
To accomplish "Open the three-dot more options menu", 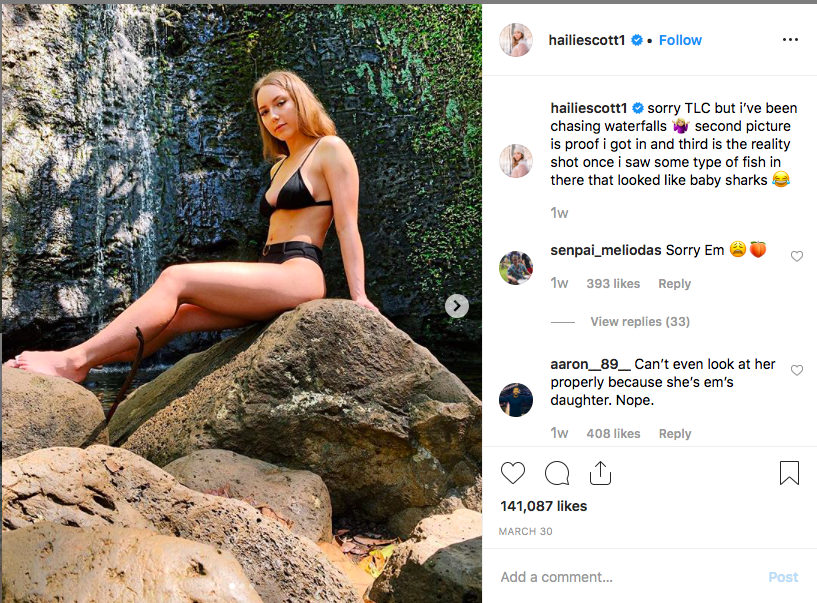I will tap(790, 40).
